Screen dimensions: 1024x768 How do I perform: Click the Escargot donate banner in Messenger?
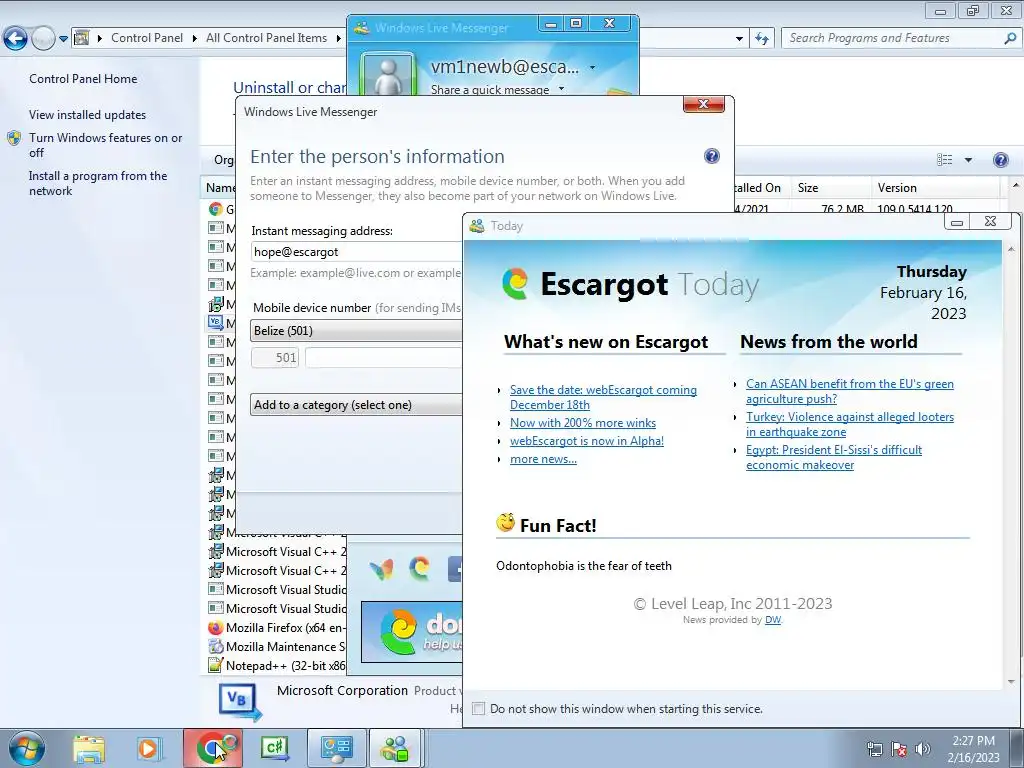click(x=411, y=632)
